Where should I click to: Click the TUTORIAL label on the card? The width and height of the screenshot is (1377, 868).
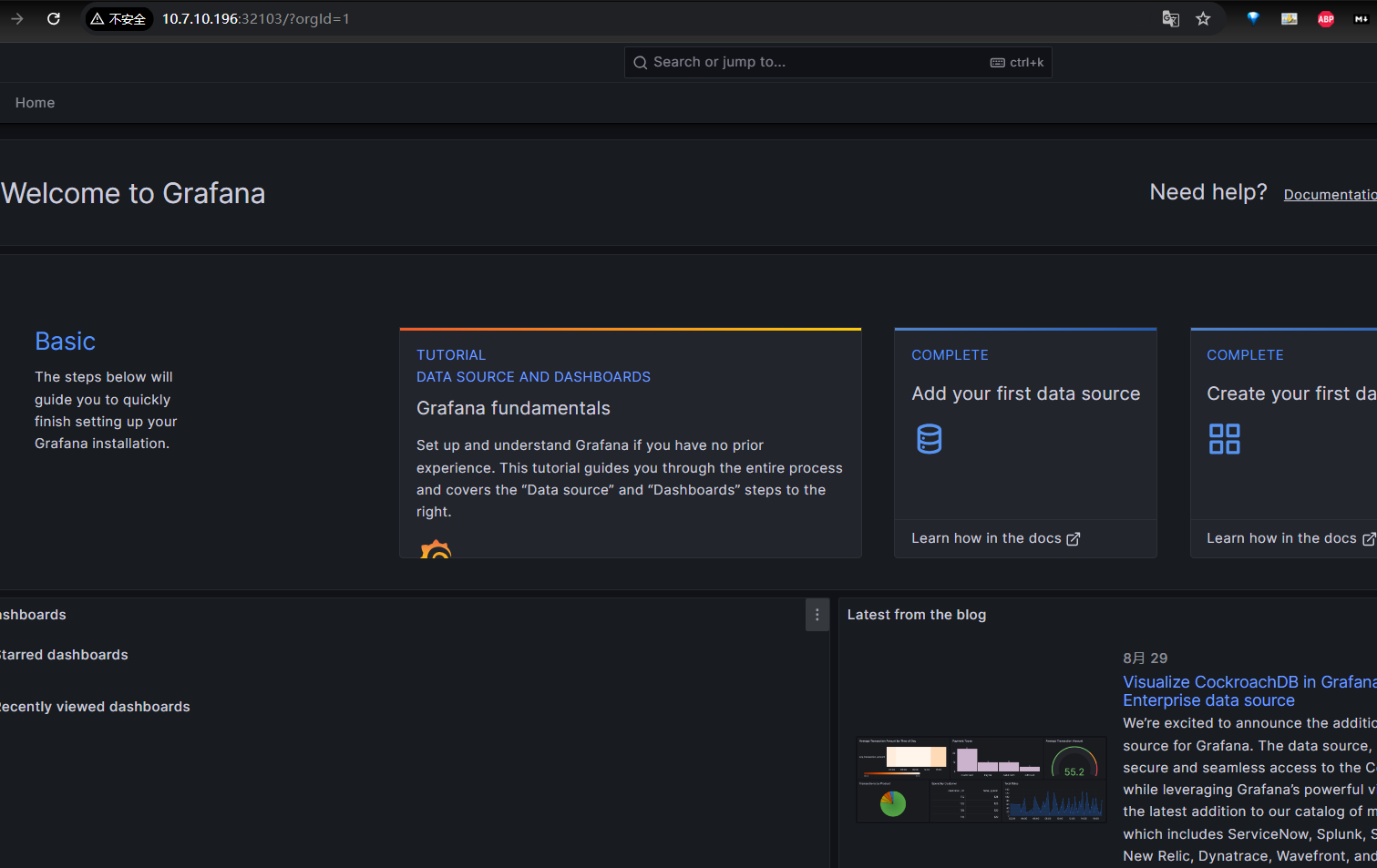pos(451,355)
